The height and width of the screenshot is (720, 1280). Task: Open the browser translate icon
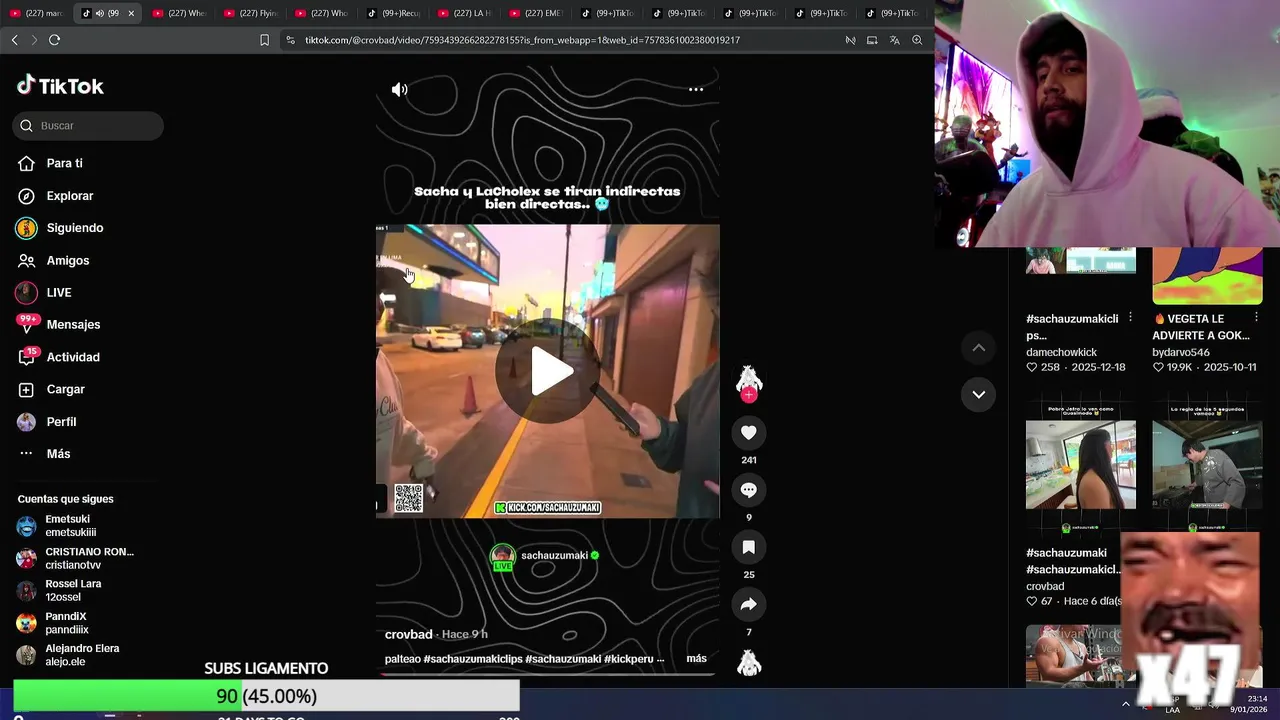[x=894, y=40]
